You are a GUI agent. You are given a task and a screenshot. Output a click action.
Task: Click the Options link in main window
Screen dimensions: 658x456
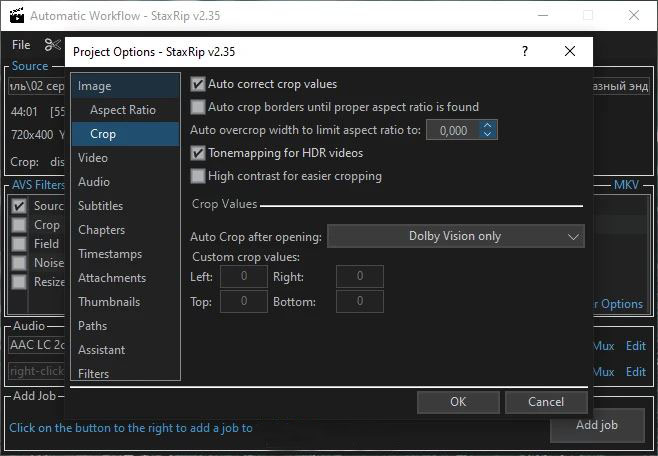point(618,304)
